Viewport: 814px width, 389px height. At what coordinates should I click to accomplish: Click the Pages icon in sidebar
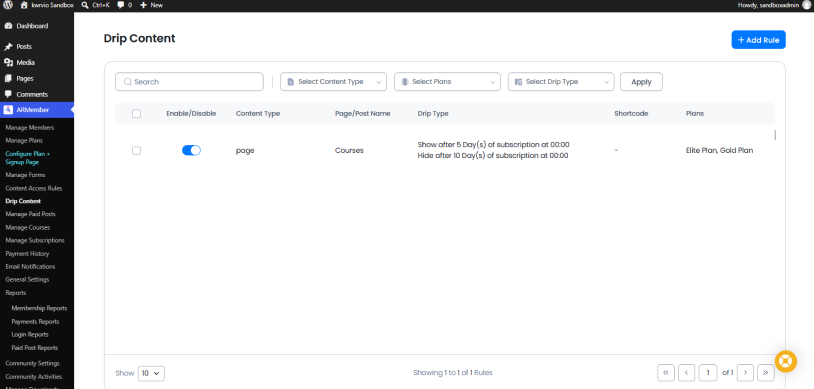8,78
